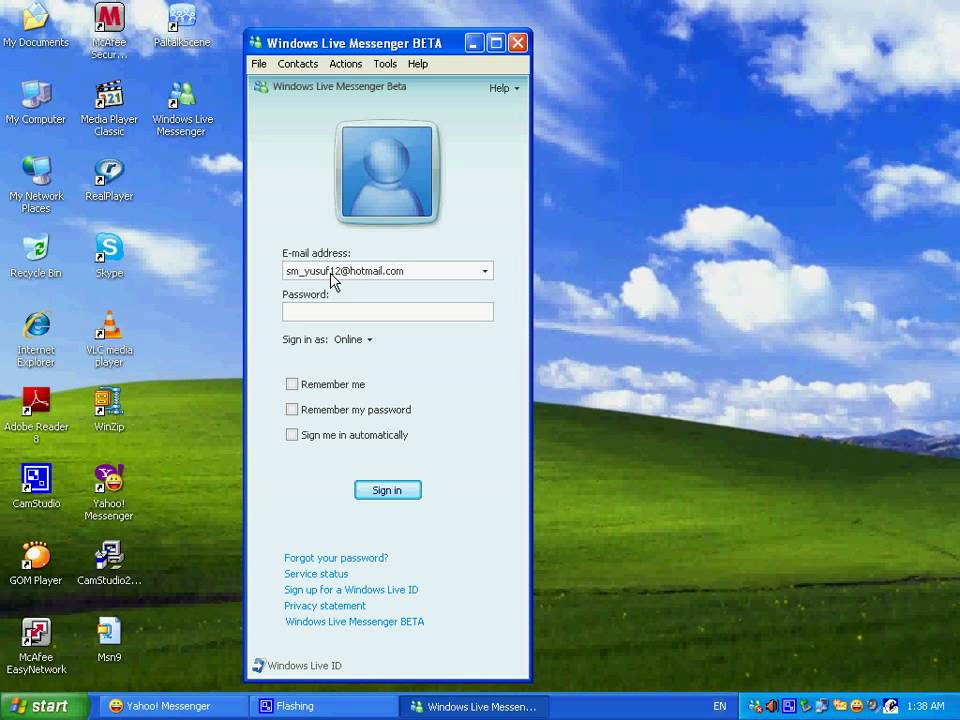The image size is (960, 720).
Task: Select the Yahoo! Messenger desktop shortcut
Action: [109, 492]
